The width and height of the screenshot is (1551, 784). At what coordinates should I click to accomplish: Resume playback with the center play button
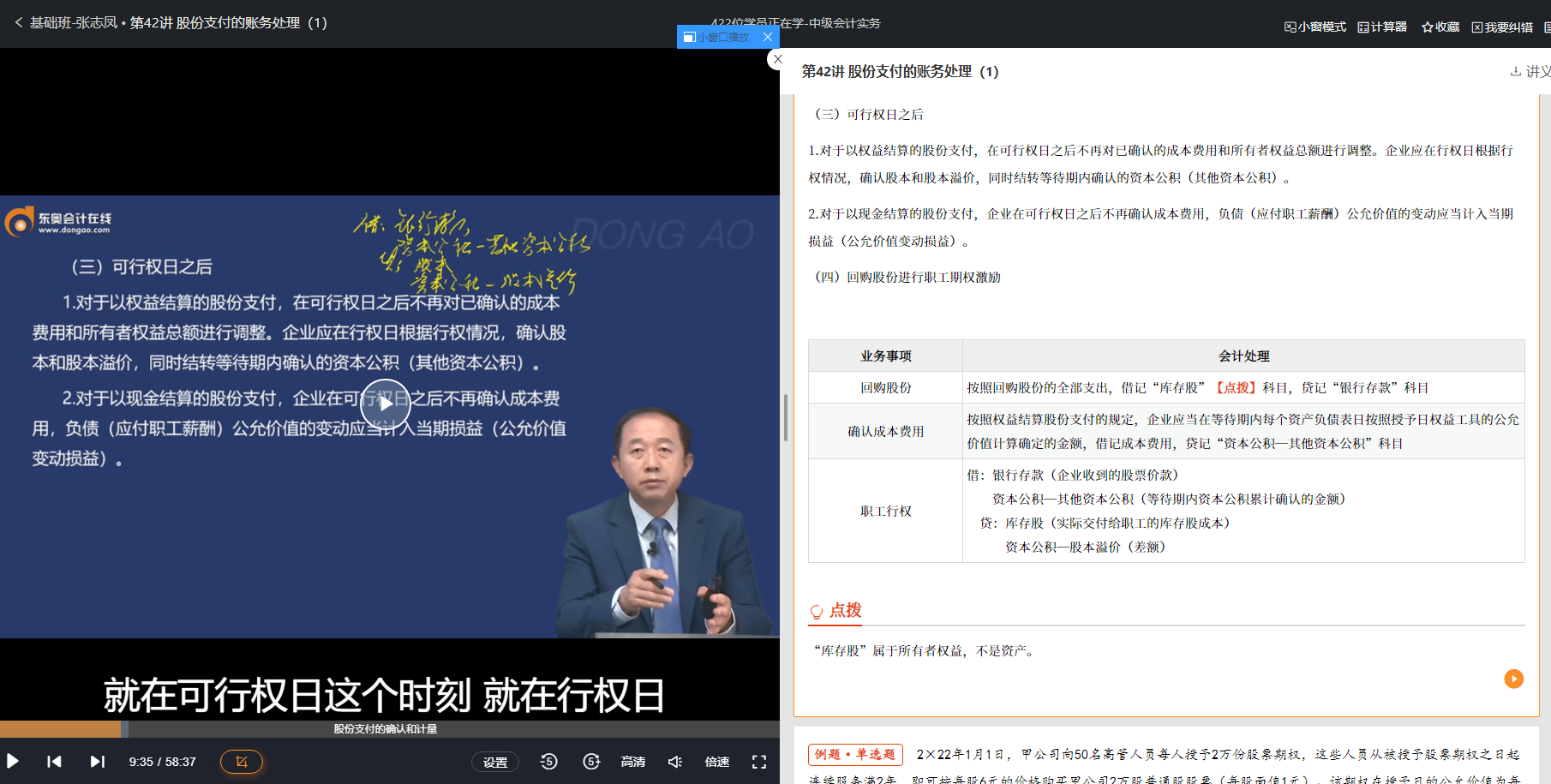(x=384, y=404)
